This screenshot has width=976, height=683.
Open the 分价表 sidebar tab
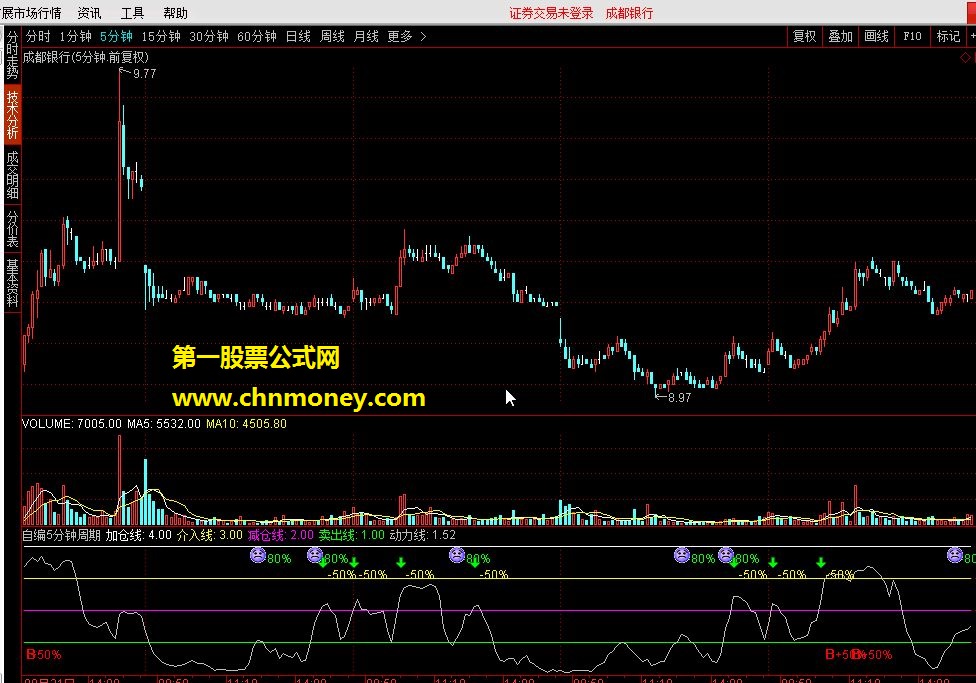[12, 229]
